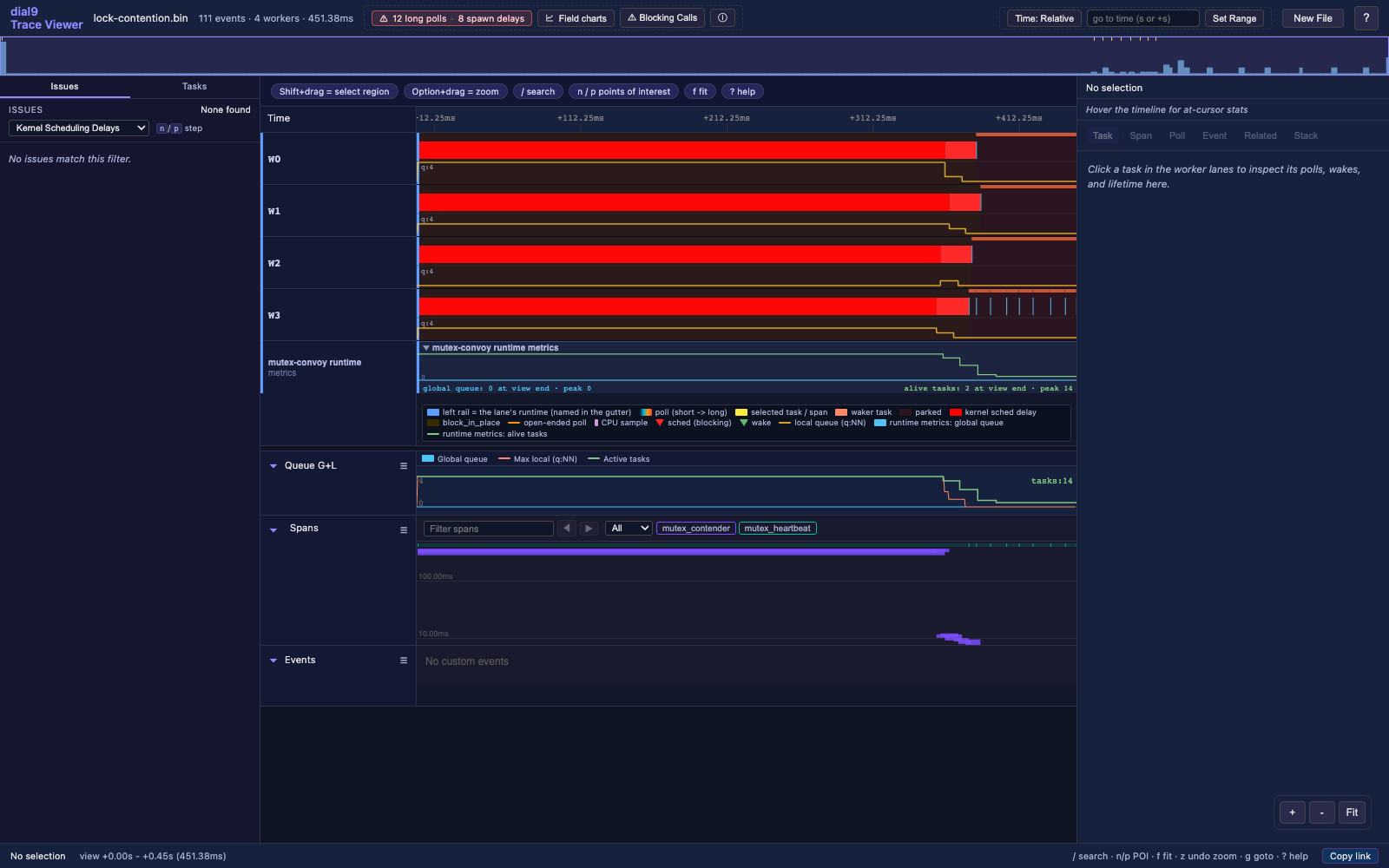Go to previous span with left arrow
The width and height of the screenshot is (1389, 868).
pyautogui.click(x=567, y=529)
